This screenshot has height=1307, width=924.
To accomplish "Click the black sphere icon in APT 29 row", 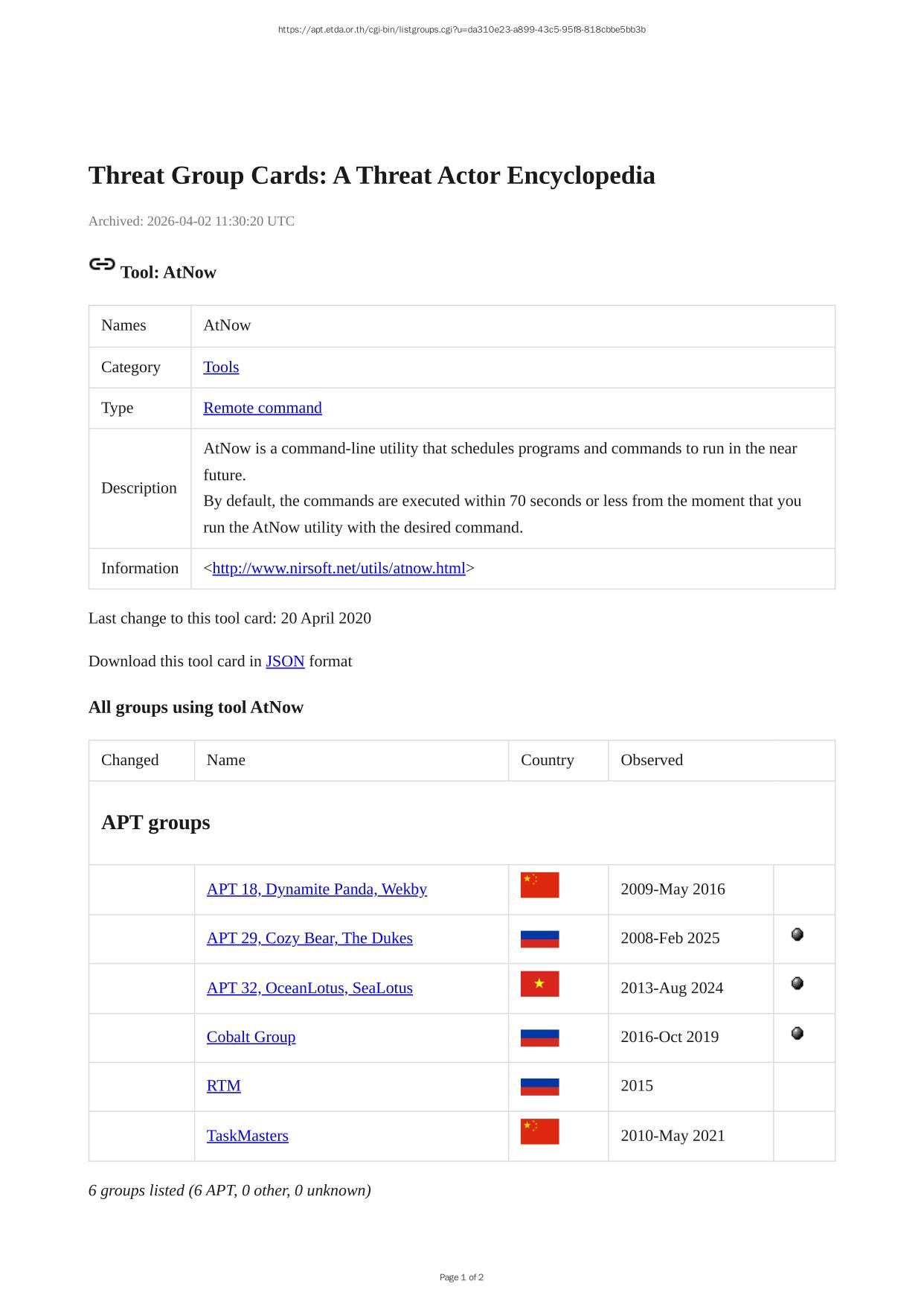I will pos(797,934).
